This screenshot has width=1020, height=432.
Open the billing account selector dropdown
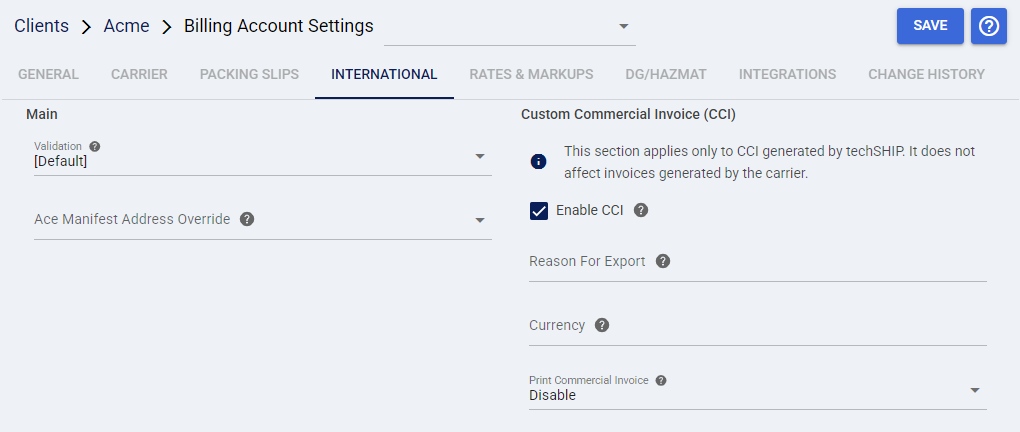pyautogui.click(x=510, y=27)
